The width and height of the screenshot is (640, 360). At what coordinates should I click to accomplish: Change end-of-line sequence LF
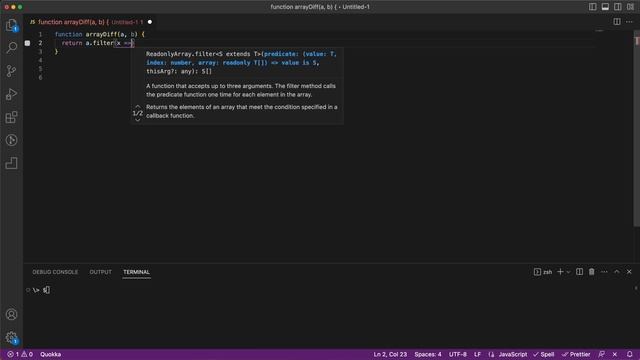(477, 354)
